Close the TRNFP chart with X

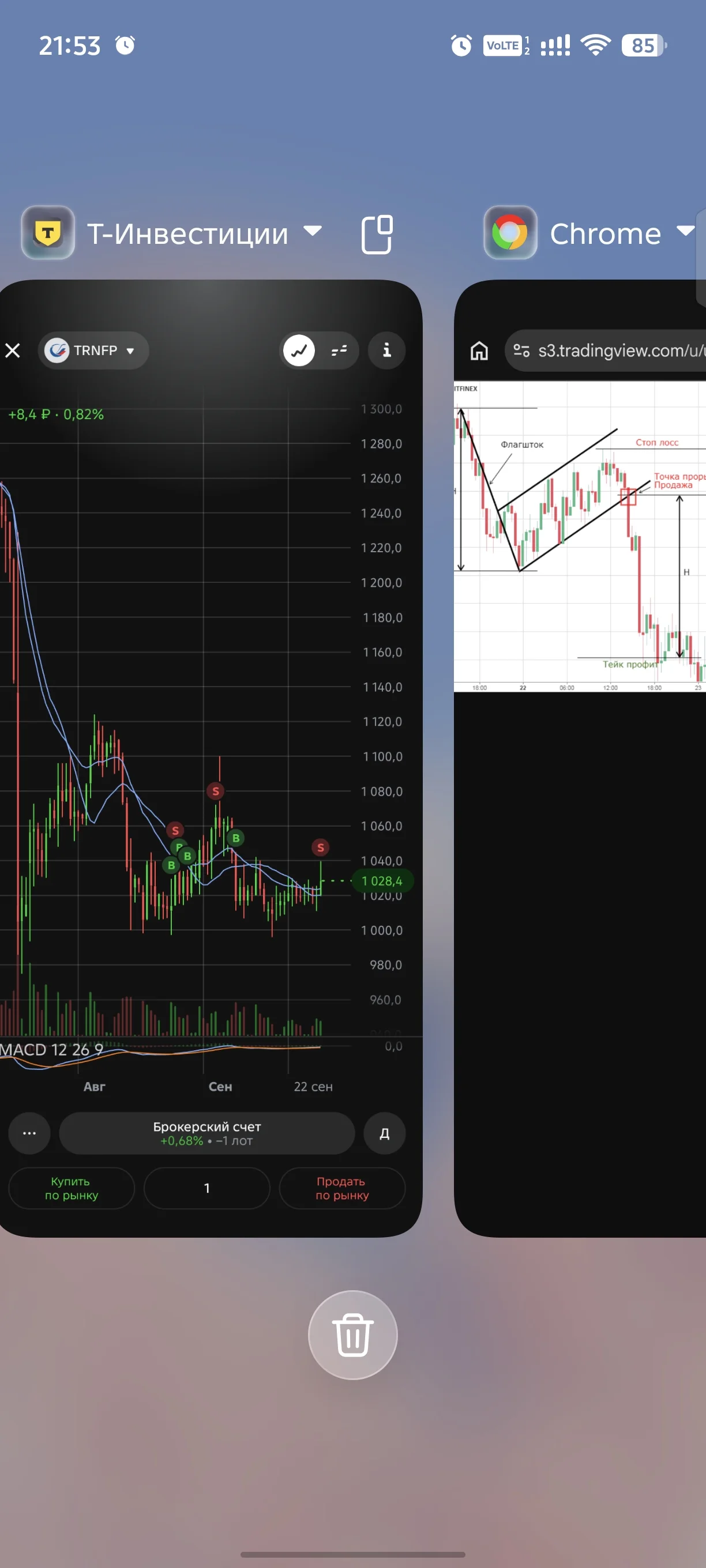tap(13, 350)
